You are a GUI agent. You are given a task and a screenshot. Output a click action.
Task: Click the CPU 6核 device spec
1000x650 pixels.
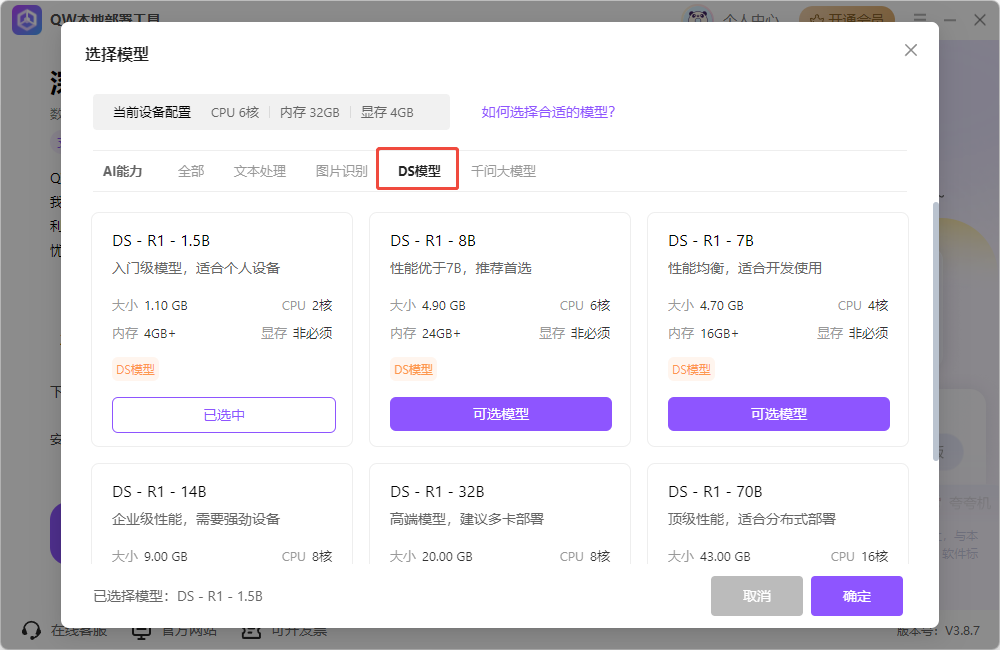point(235,112)
